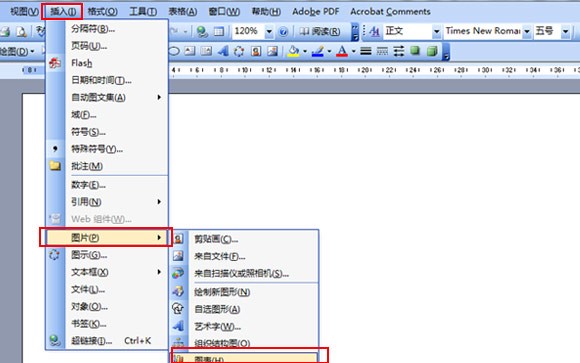This screenshot has height=363, width=580.
Task: Click the WordArt icon in drawing toolbar
Action: click(223, 51)
